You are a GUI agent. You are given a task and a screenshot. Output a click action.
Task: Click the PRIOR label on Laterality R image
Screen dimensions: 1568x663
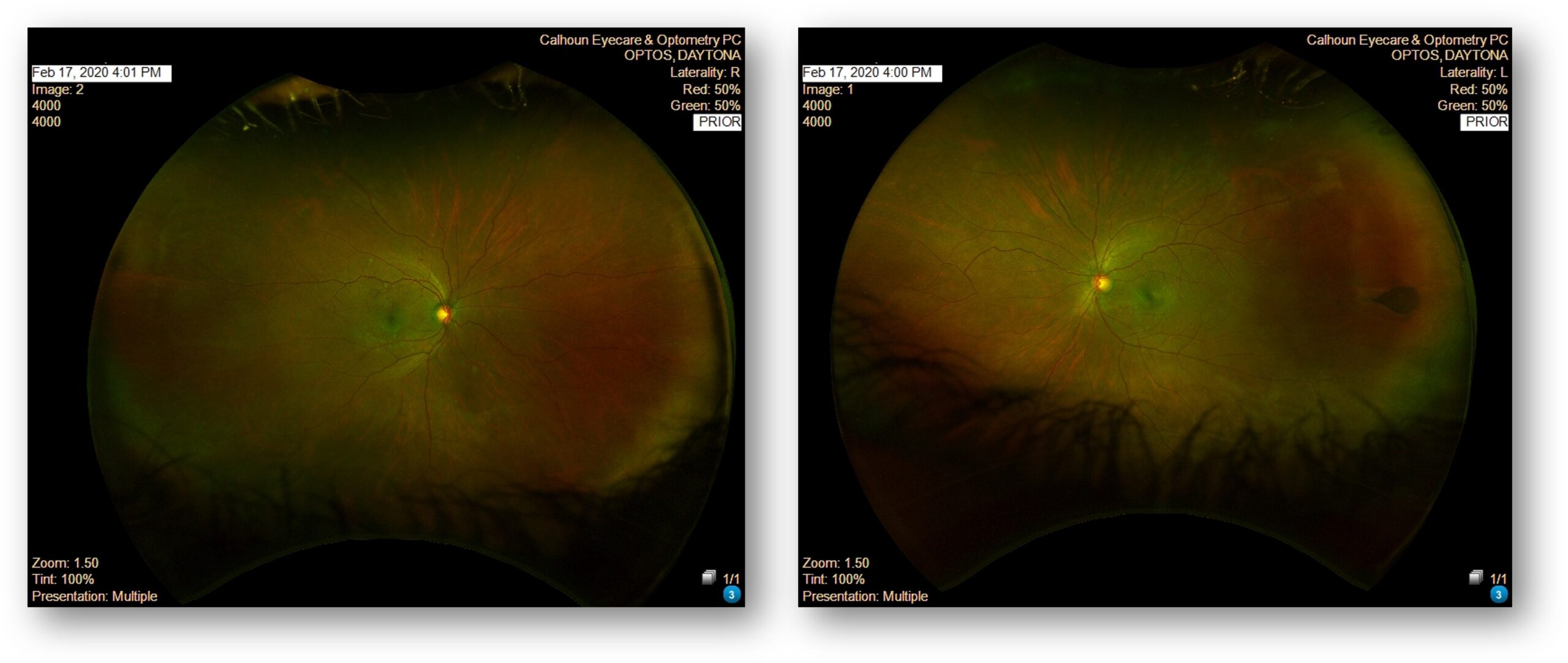coord(718,122)
